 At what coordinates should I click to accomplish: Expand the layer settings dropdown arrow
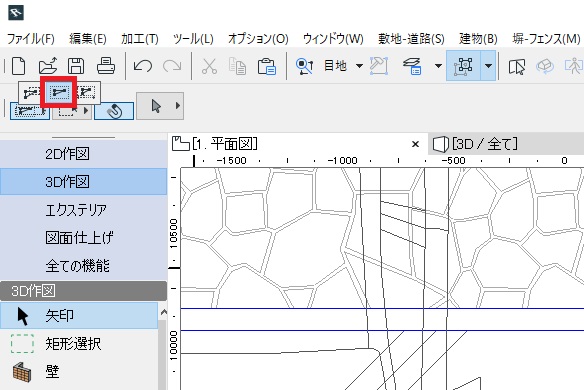(x=438, y=66)
